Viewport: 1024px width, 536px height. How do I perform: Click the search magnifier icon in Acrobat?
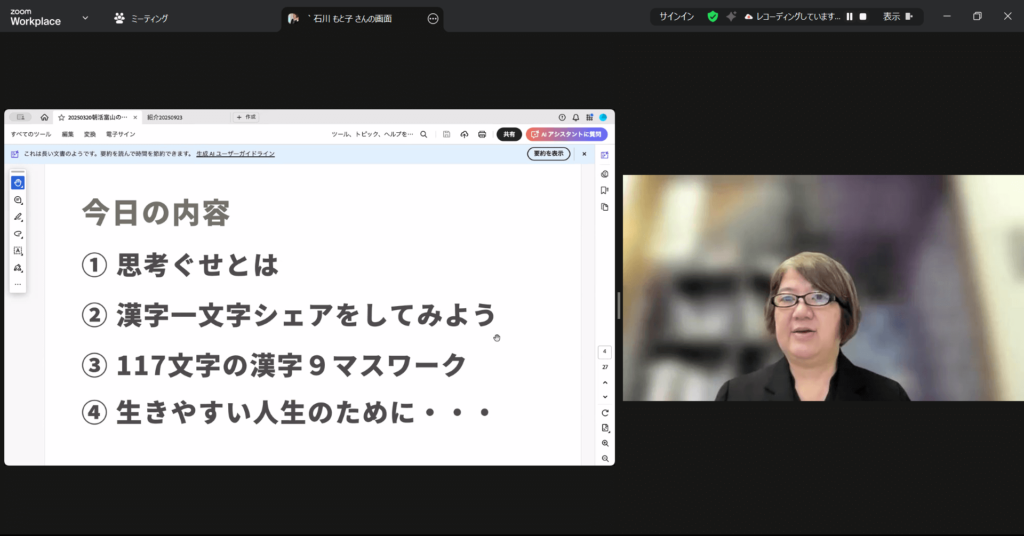(x=424, y=134)
